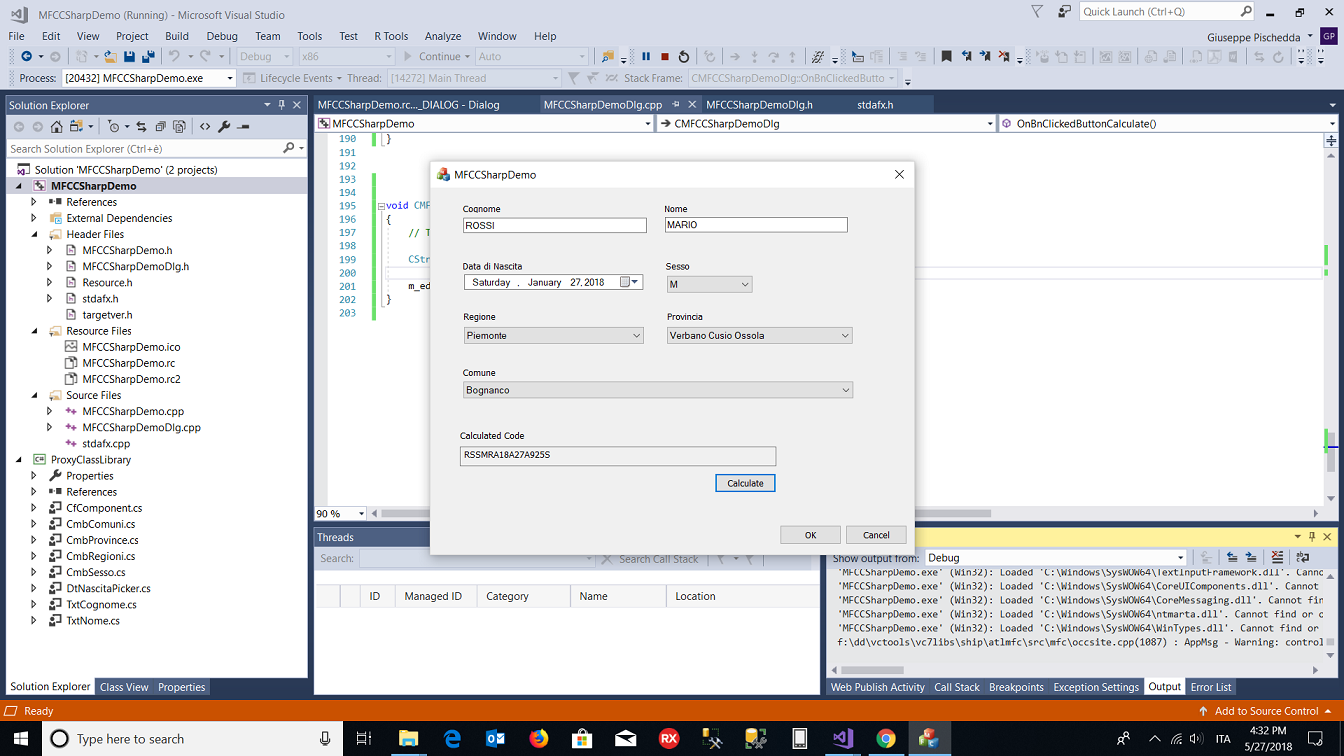The height and width of the screenshot is (756, 1344).
Task: Click Navigate Backward arrow icon
Action: 26,57
